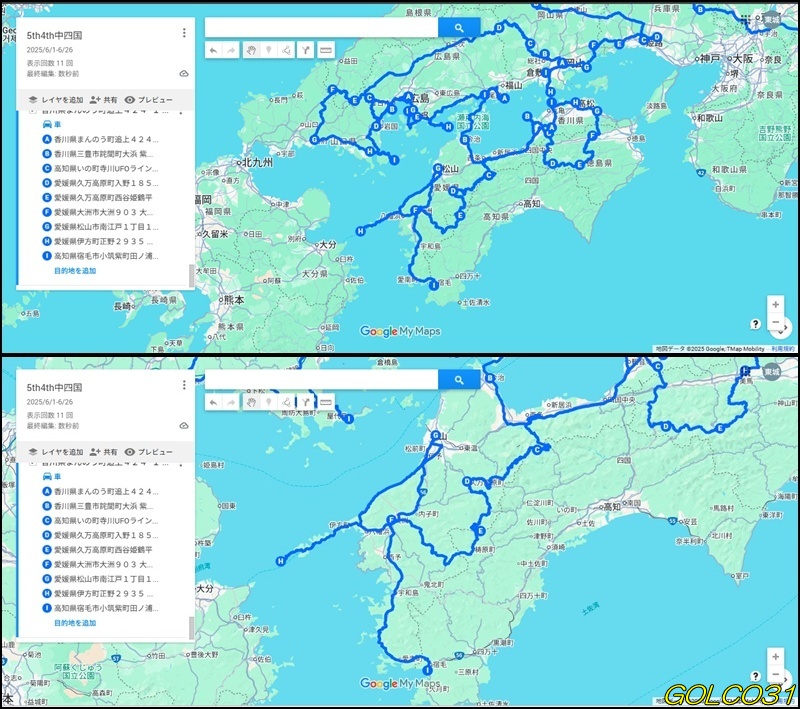Click 共有 share button in the lower panel

[103, 452]
